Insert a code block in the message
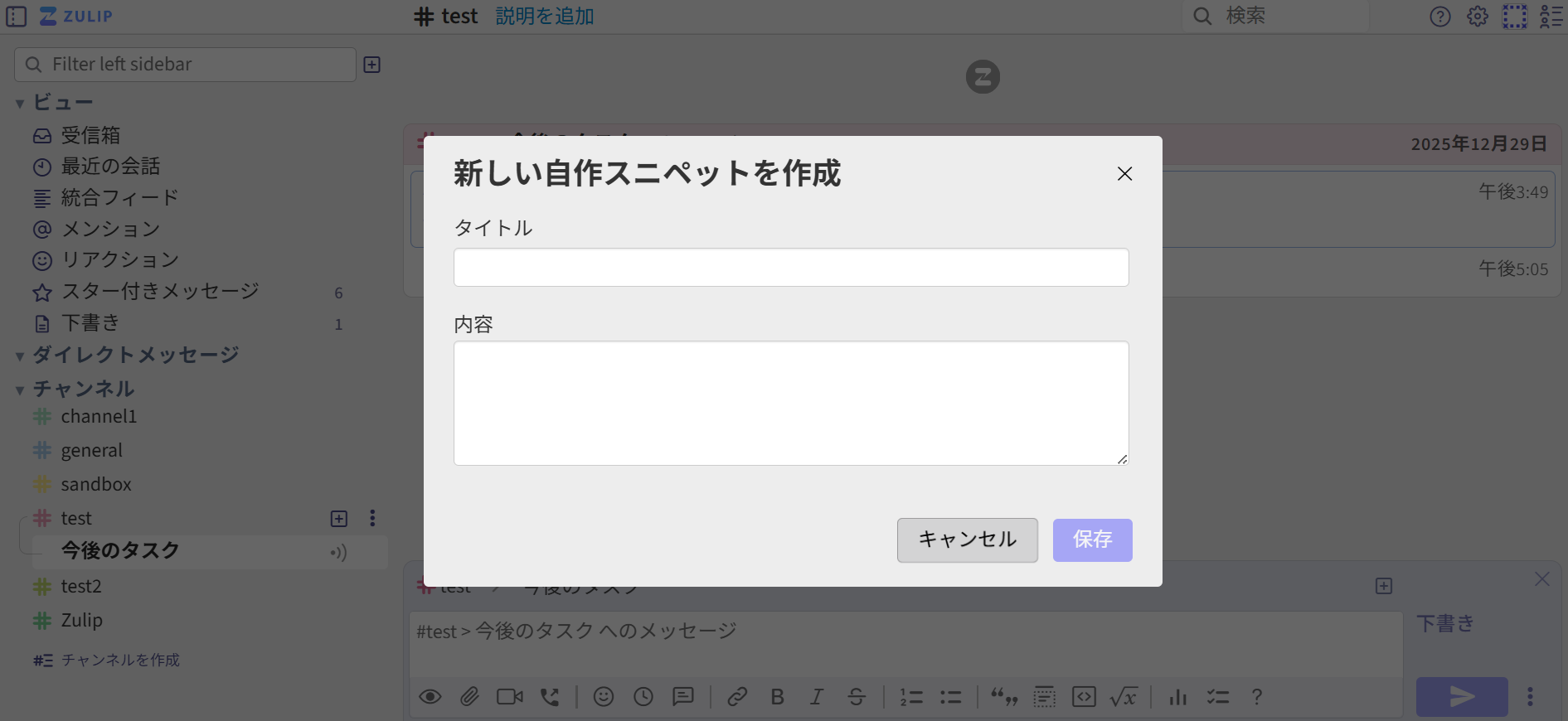This screenshot has width=1568, height=721. (1084, 697)
